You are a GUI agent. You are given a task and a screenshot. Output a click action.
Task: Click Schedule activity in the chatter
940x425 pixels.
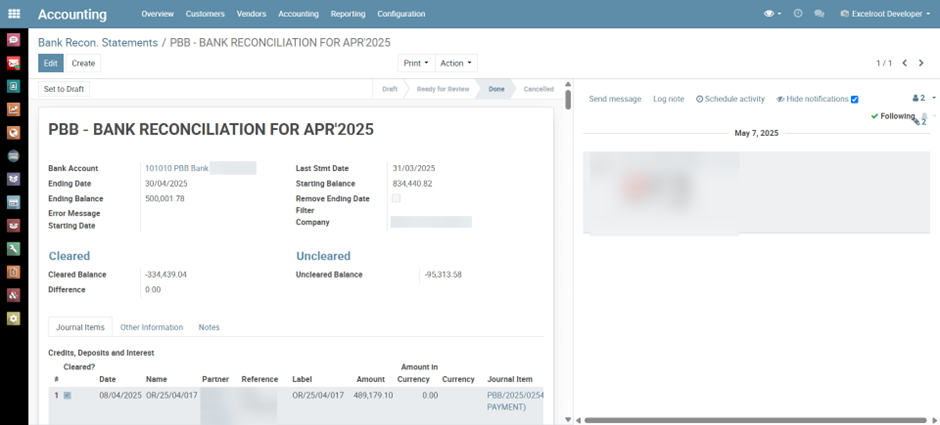point(730,99)
